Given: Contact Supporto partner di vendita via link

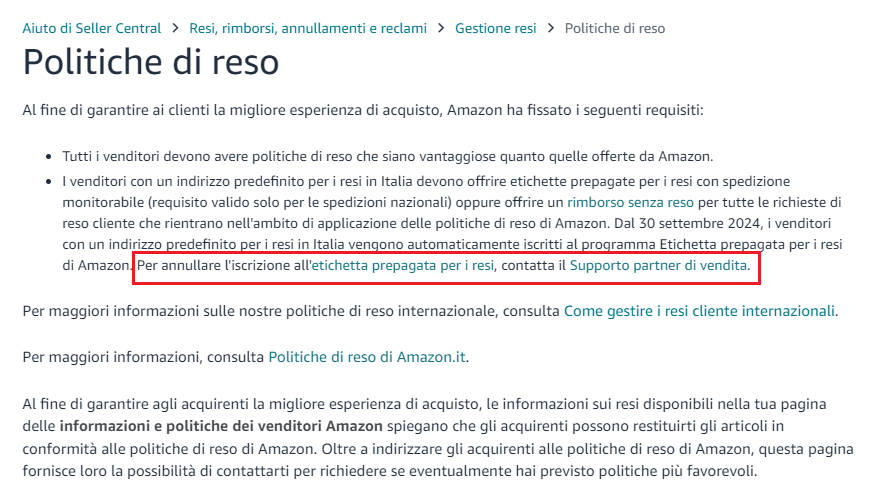Looking at the screenshot, I should (658, 265).
